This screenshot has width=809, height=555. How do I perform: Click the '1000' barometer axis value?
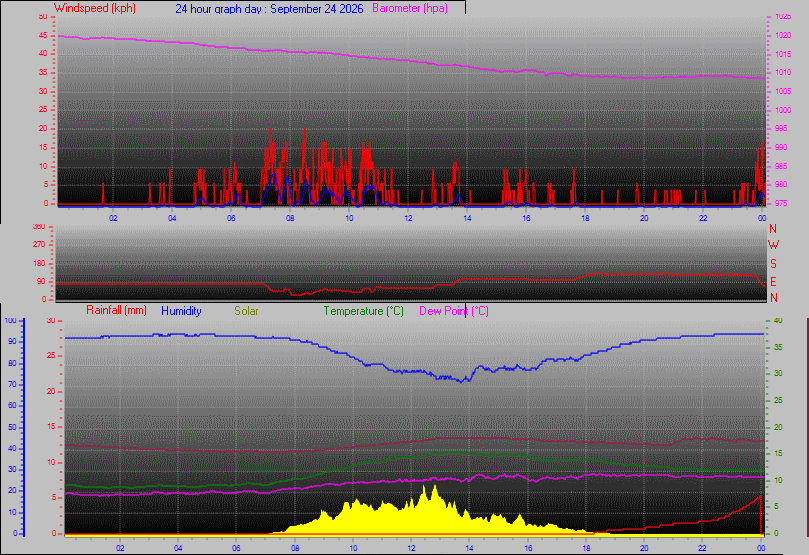coord(783,110)
